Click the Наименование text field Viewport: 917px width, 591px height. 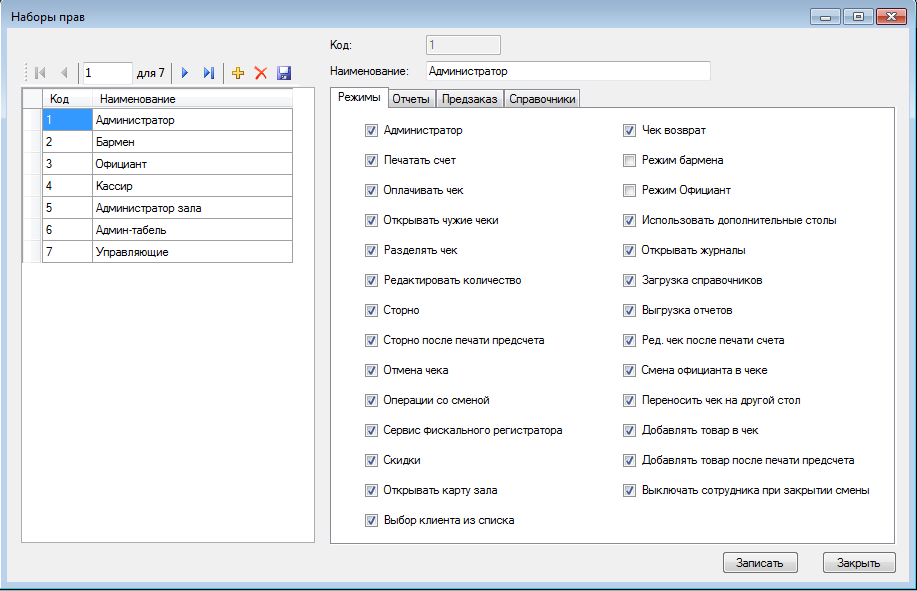click(568, 71)
